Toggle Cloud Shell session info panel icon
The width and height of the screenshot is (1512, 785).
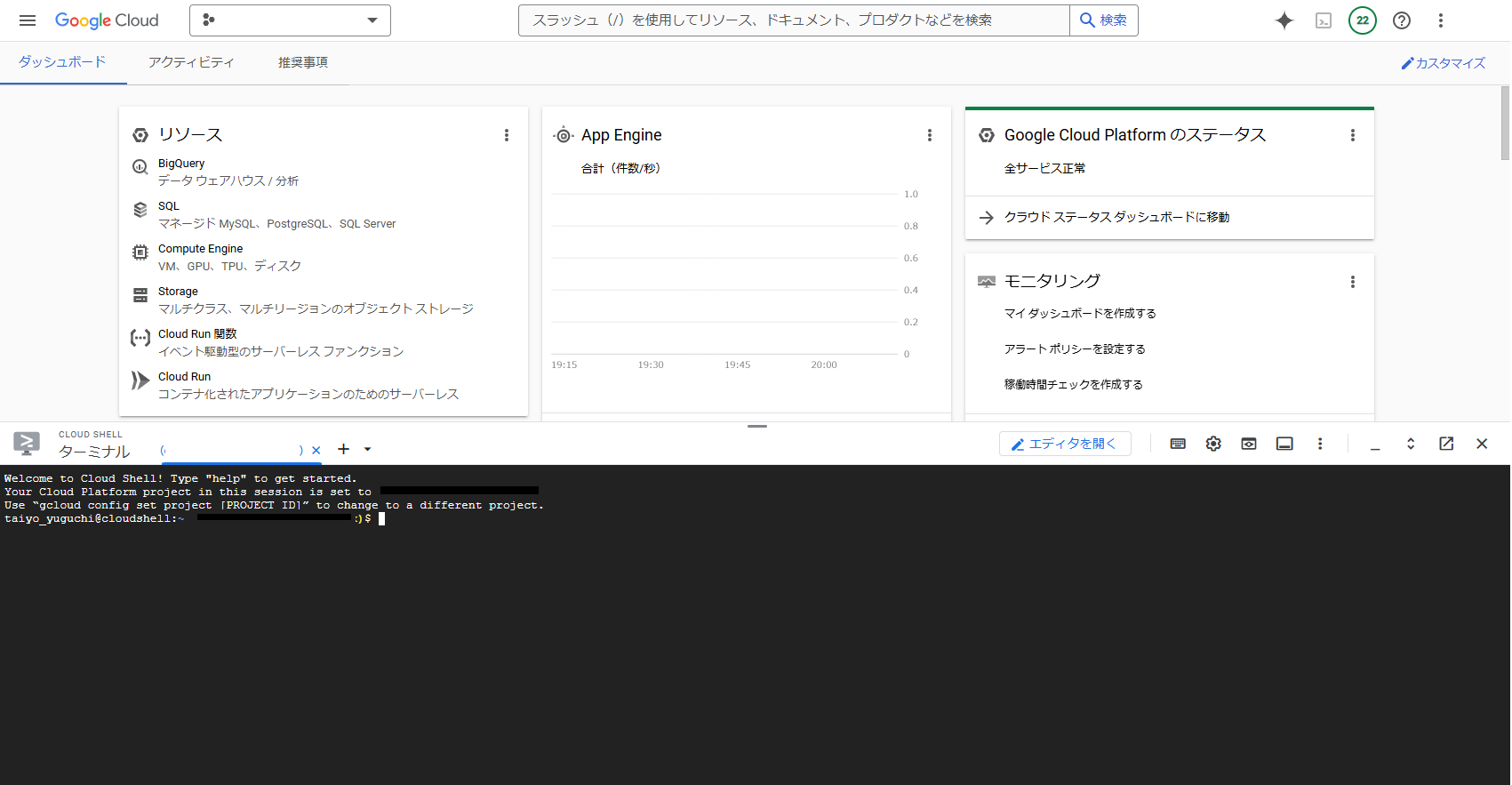[1284, 444]
